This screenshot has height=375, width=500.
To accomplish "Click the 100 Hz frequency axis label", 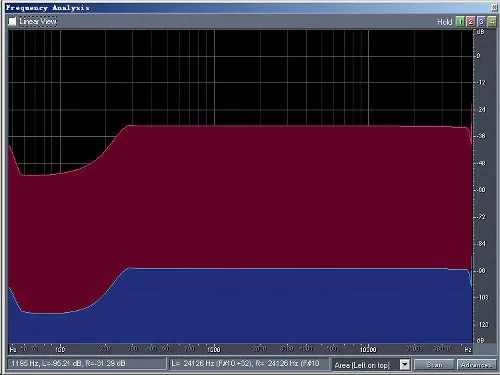I will click(x=60, y=349).
